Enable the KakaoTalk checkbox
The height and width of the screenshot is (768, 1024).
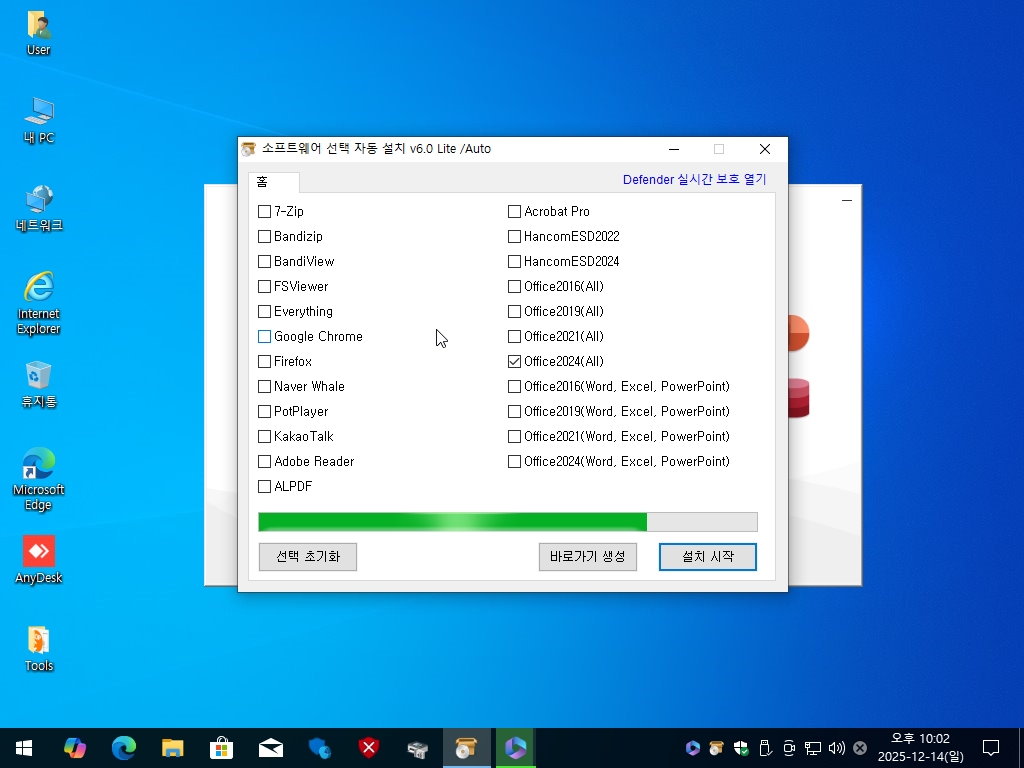[264, 436]
